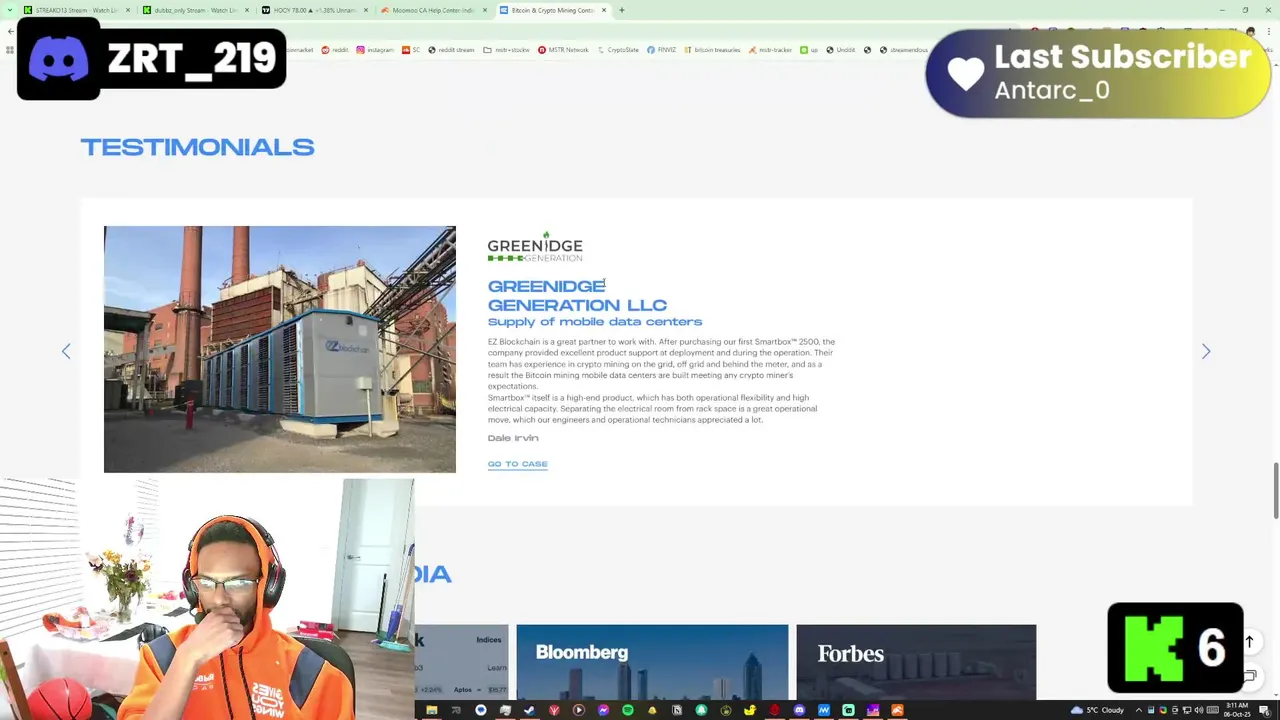This screenshot has width=1280, height=720.
Task: Open File Explorer from the taskbar
Action: pos(432,710)
